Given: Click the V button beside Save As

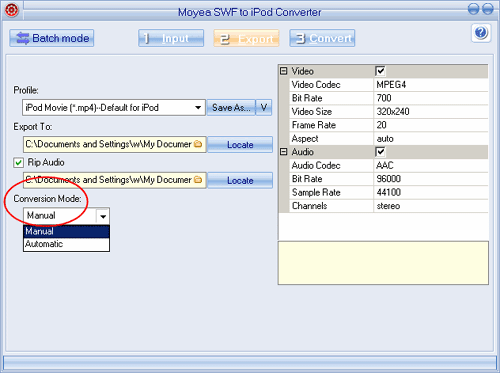Looking at the screenshot, I should (264, 108).
